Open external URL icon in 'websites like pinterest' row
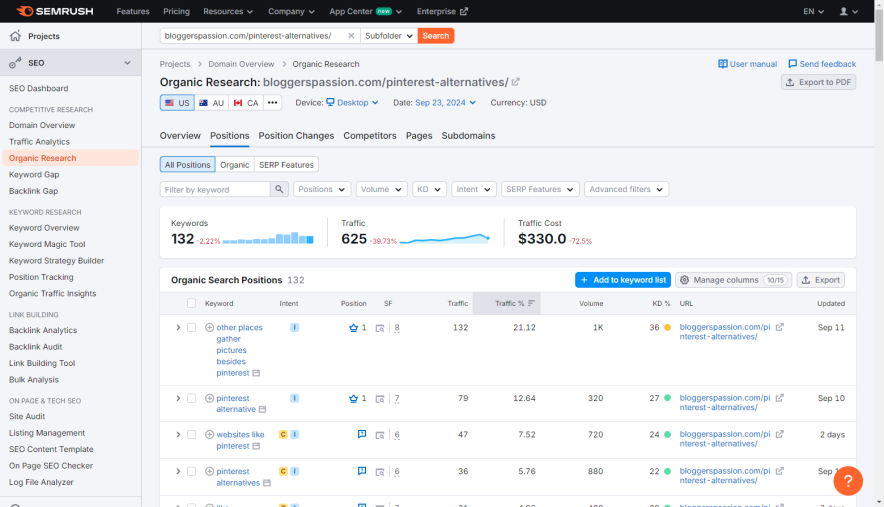884x507 pixels. click(780, 434)
